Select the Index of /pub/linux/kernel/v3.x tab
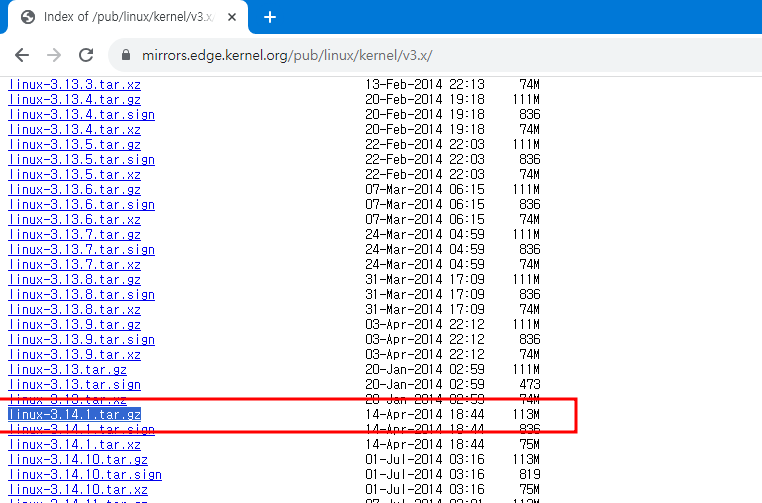This screenshot has width=762, height=503. [128, 17]
